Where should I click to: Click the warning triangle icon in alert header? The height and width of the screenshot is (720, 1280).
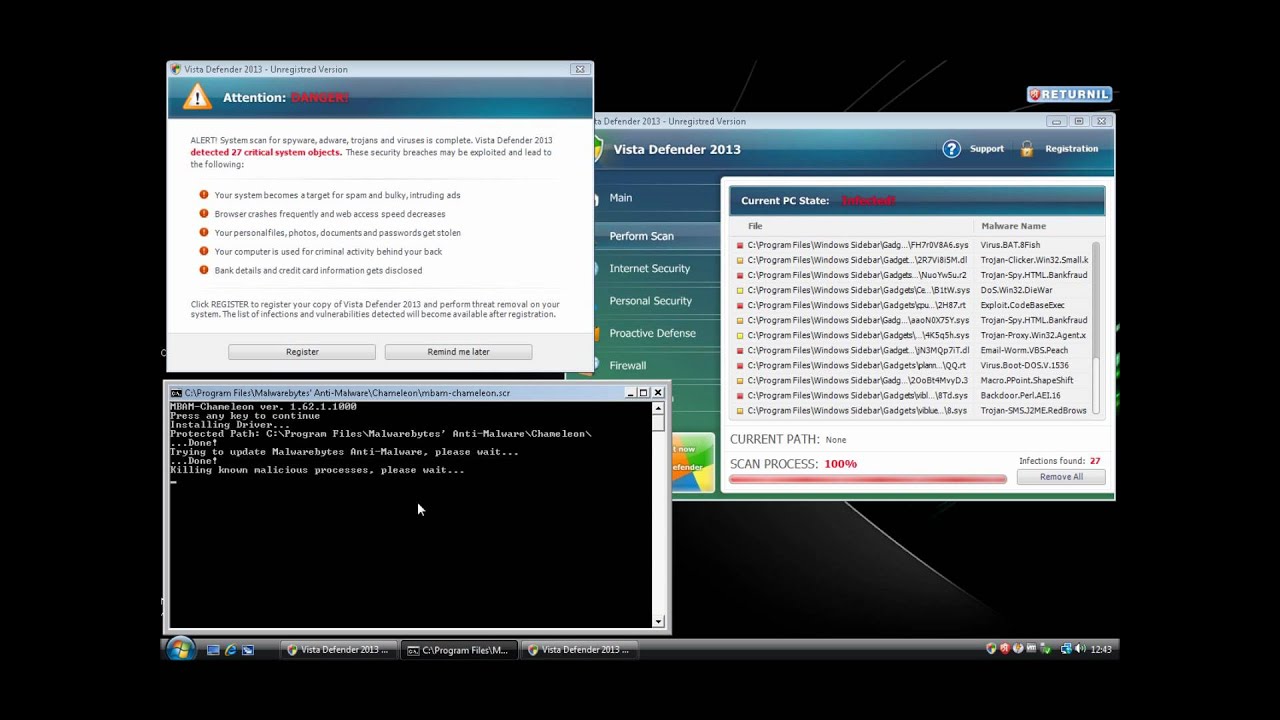tap(197, 97)
